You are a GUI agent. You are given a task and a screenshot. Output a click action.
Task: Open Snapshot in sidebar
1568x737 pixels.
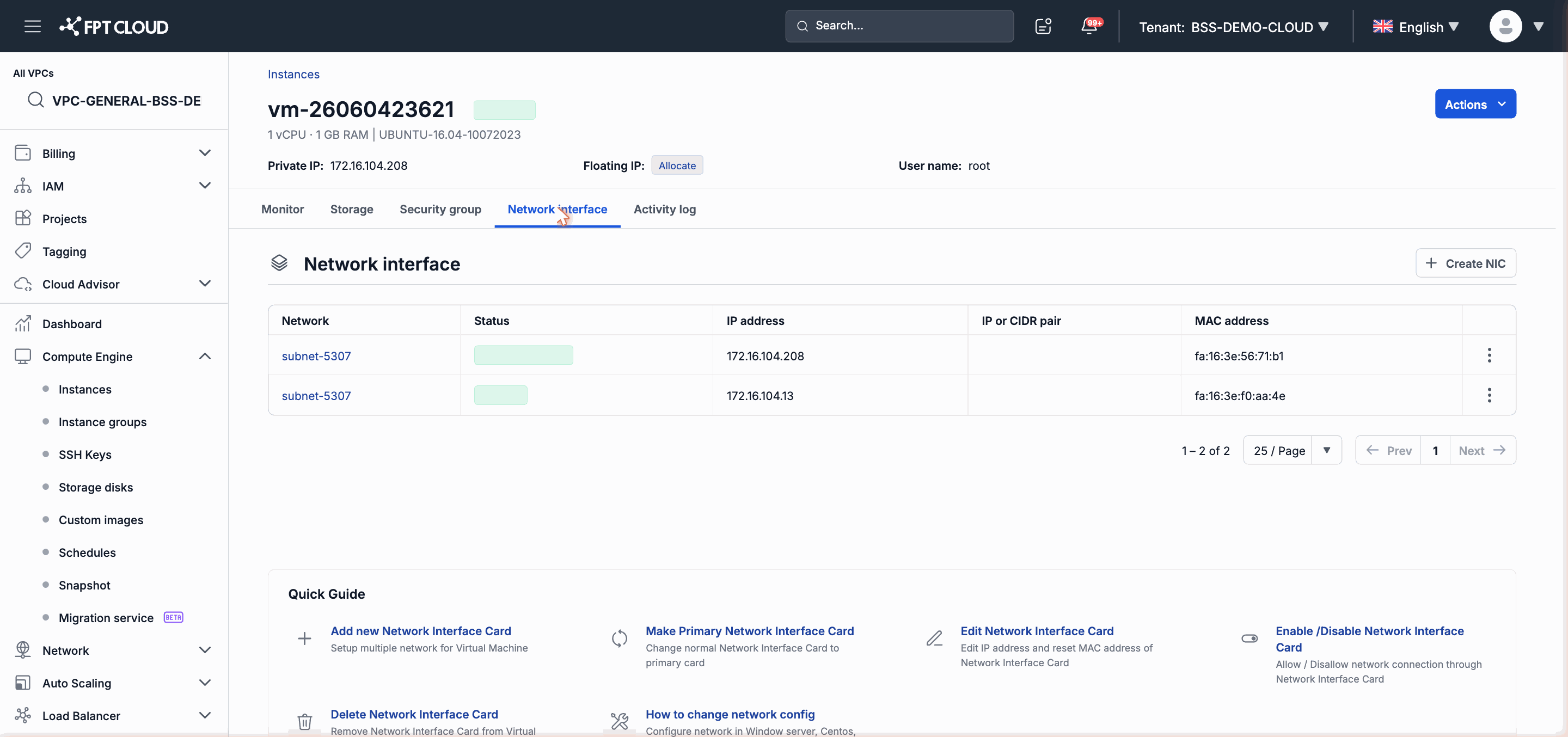pos(84,585)
